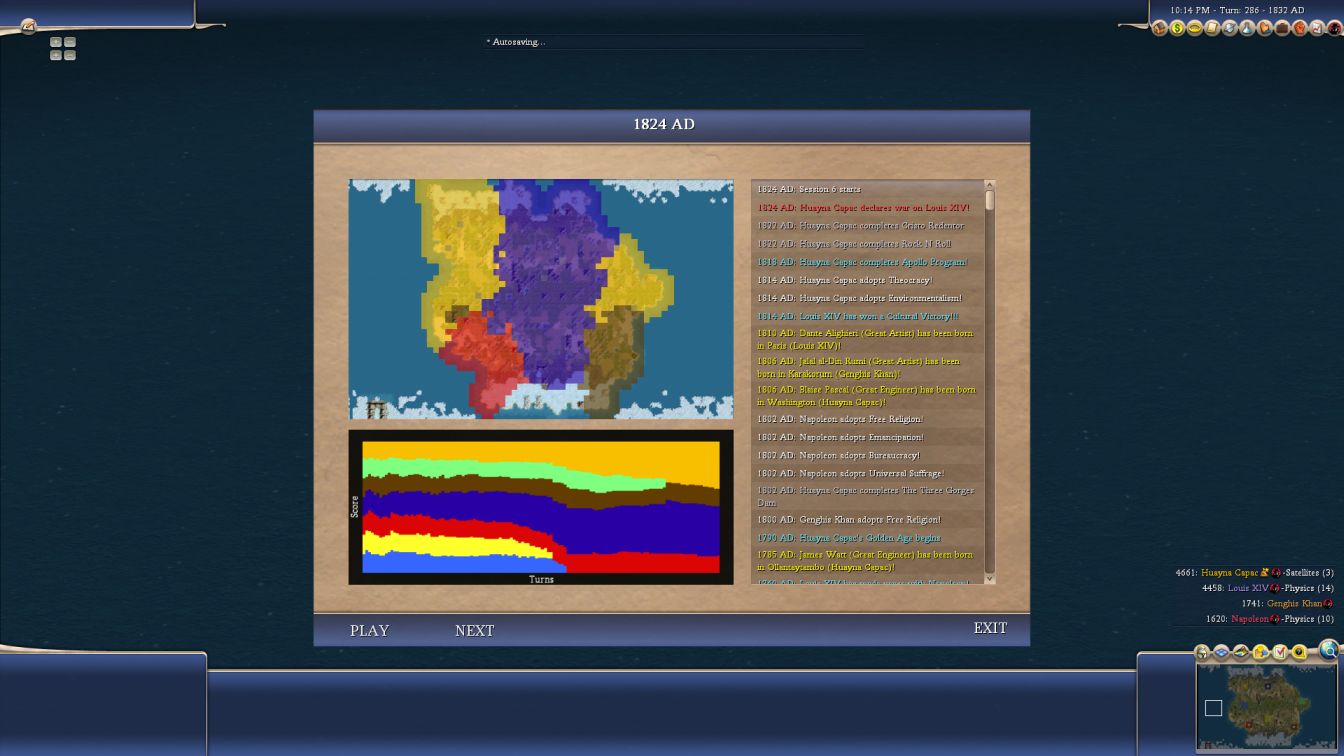Image resolution: width=1344 pixels, height=756 pixels.
Task: Click the '1824 AD' replay title bar
Action: click(x=671, y=125)
